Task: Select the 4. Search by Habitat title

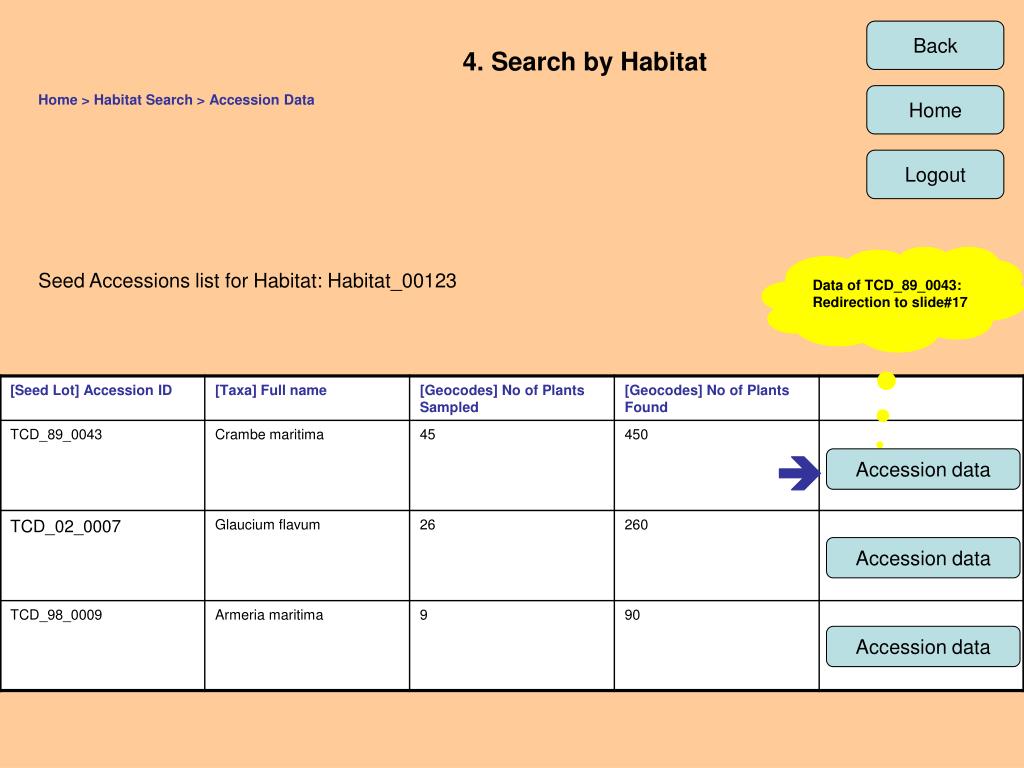Action: pos(584,61)
